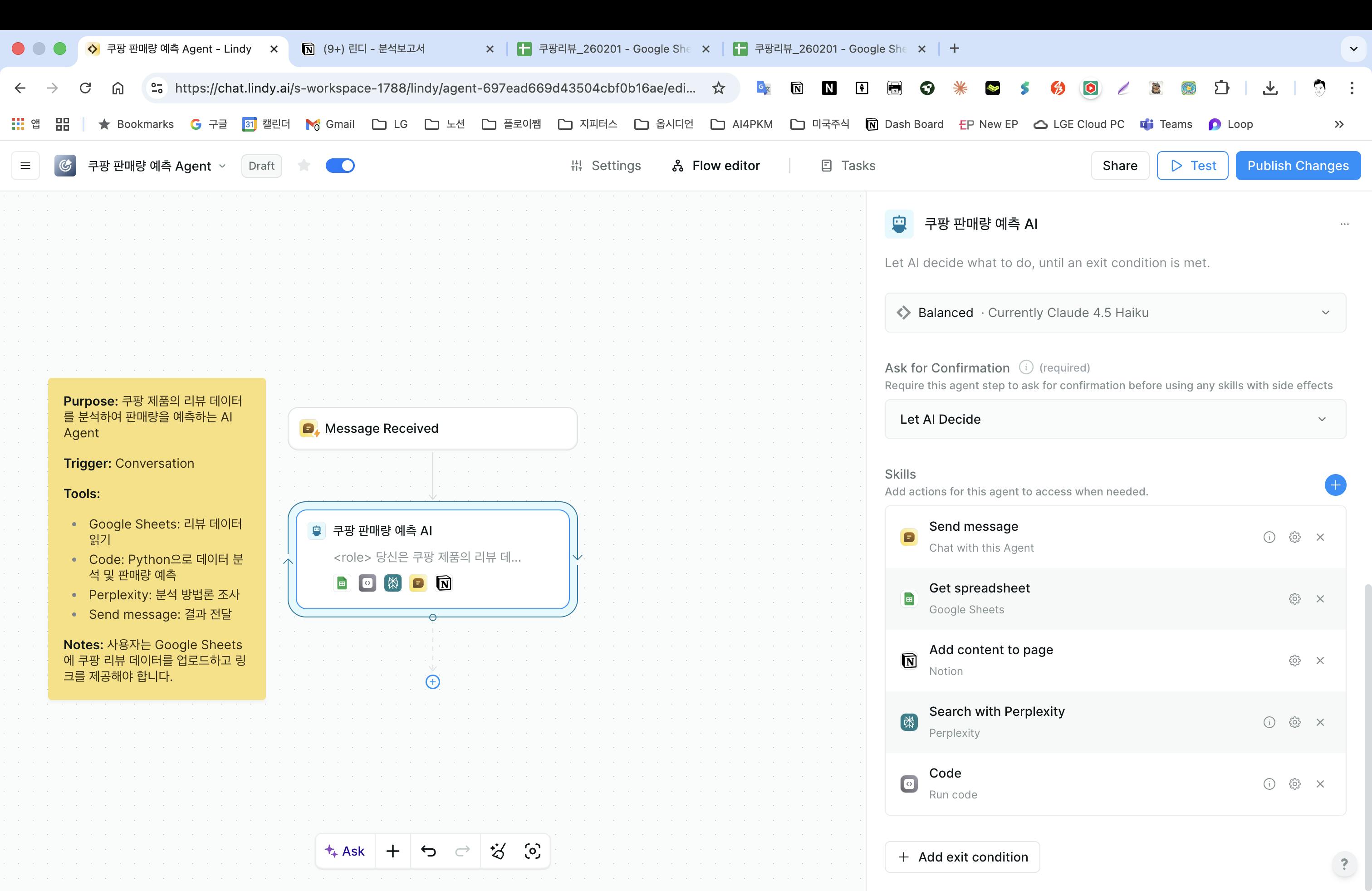
Task: Open the Let AI Decide dropdown
Action: point(1115,419)
